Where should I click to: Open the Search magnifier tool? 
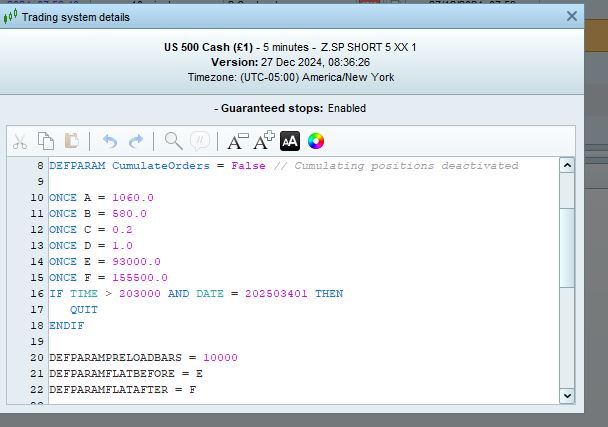click(173, 141)
